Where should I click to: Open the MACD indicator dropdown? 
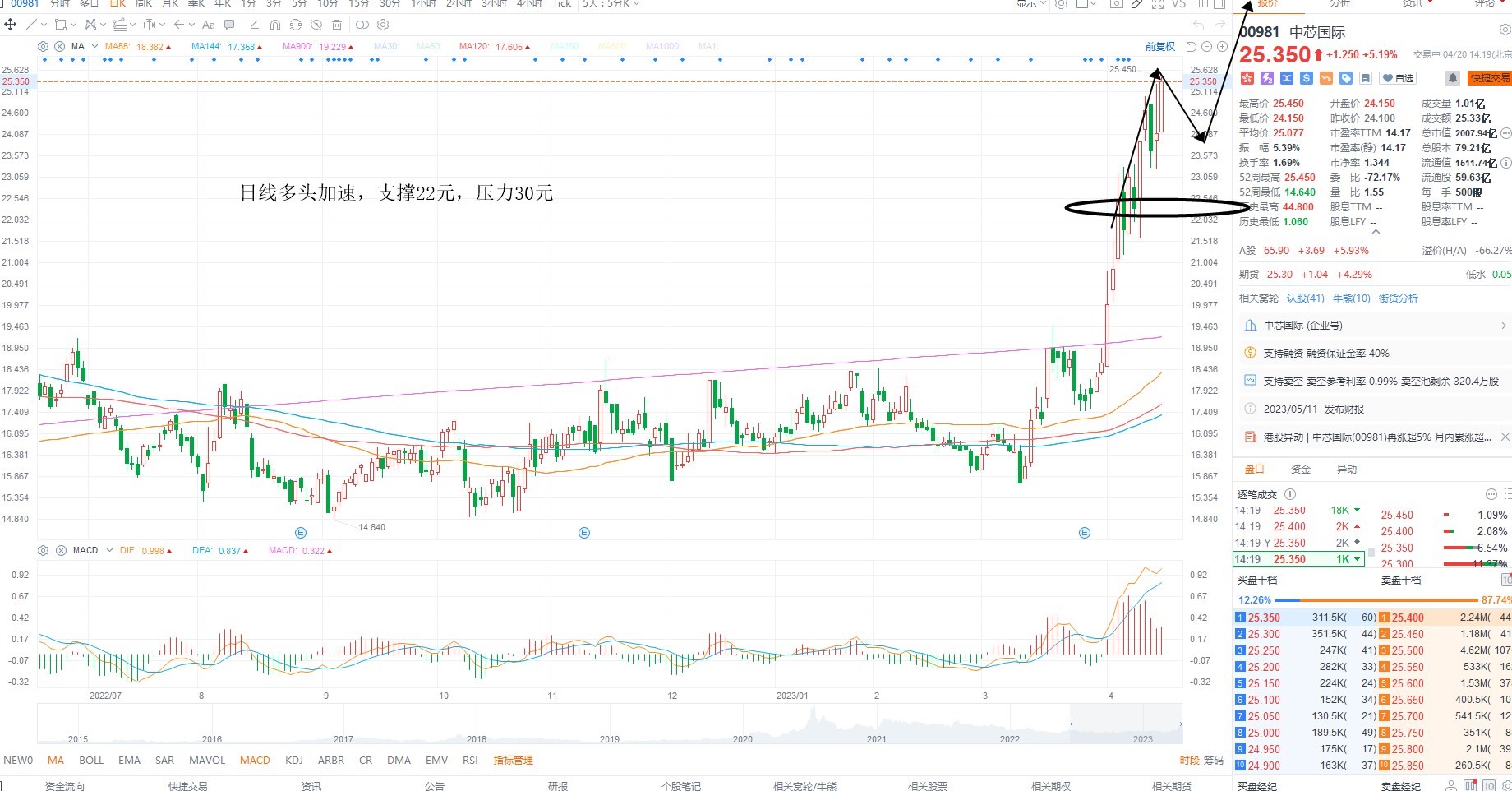tap(109, 550)
